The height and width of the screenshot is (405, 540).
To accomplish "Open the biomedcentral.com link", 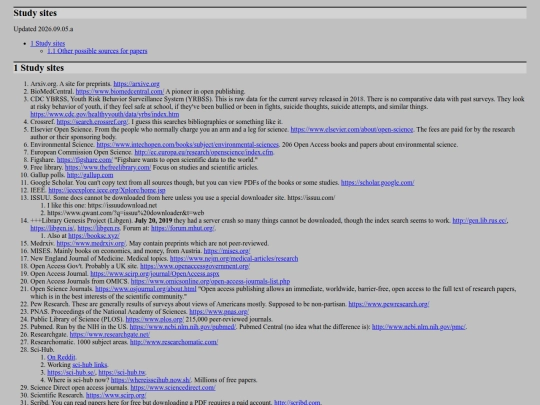I will point(120,91).
